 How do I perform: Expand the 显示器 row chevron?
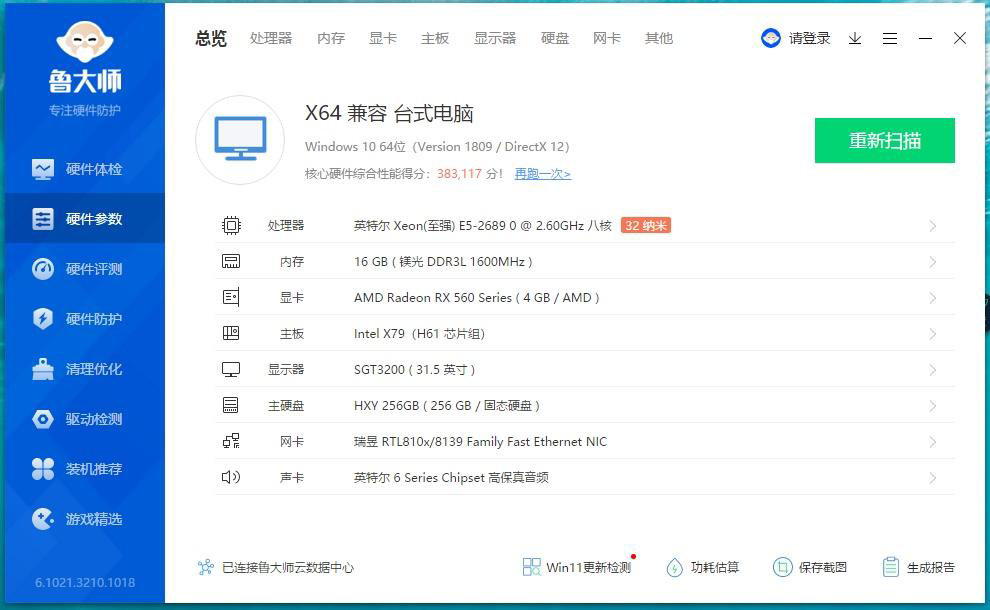tap(933, 370)
